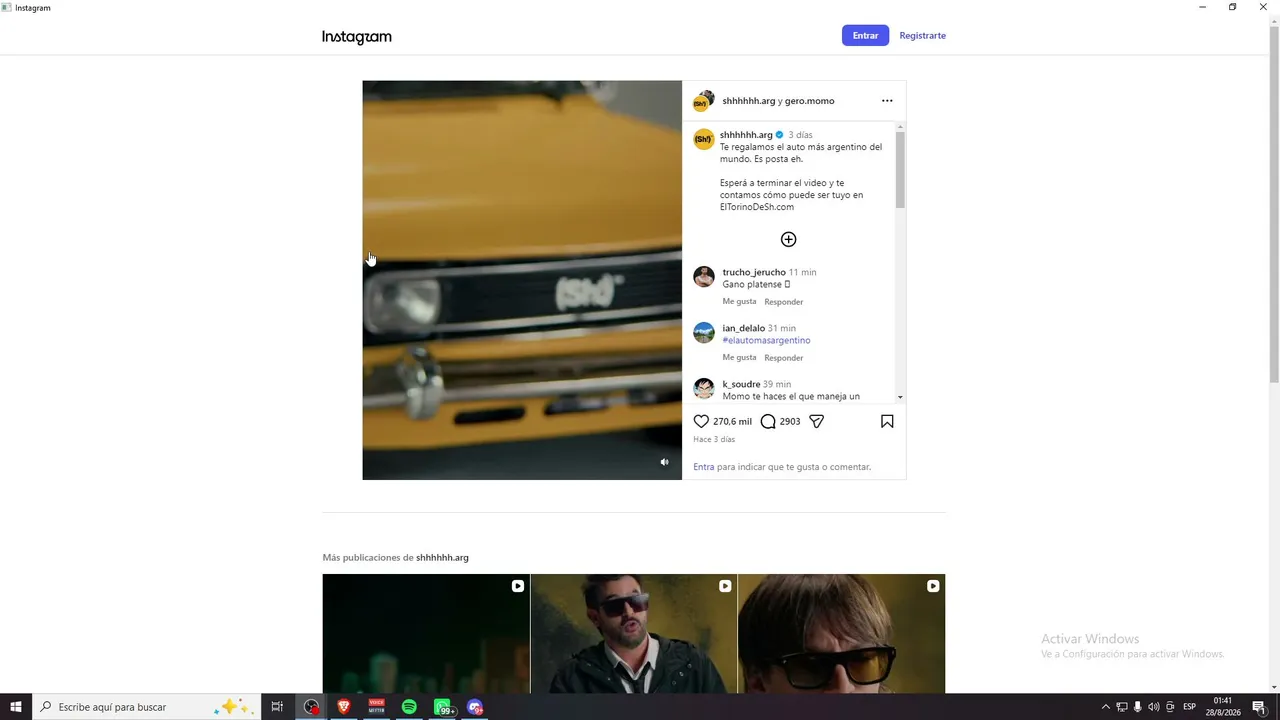Click the Windows taskbar search box
1280x720 pixels.
click(147, 707)
